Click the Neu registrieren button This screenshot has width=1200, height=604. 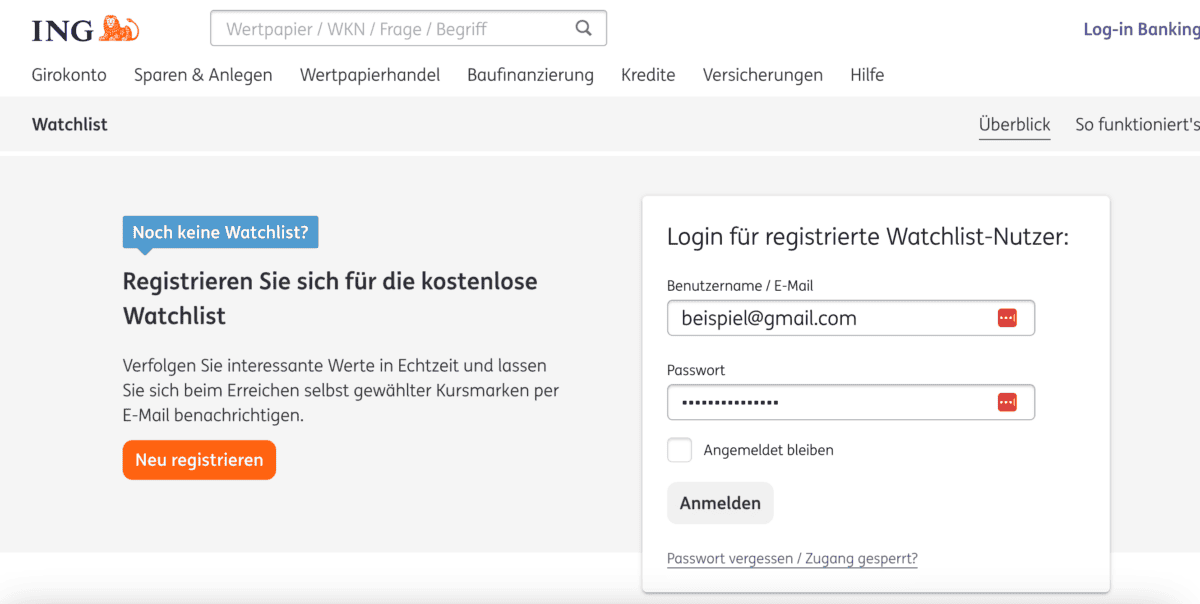pos(199,460)
